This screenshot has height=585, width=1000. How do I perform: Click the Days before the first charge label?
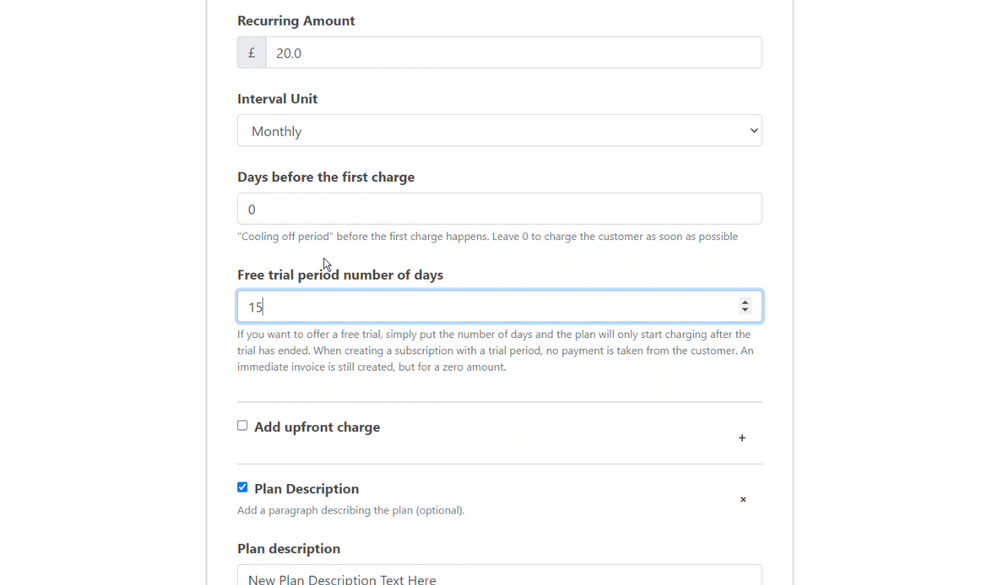(x=326, y=177)
